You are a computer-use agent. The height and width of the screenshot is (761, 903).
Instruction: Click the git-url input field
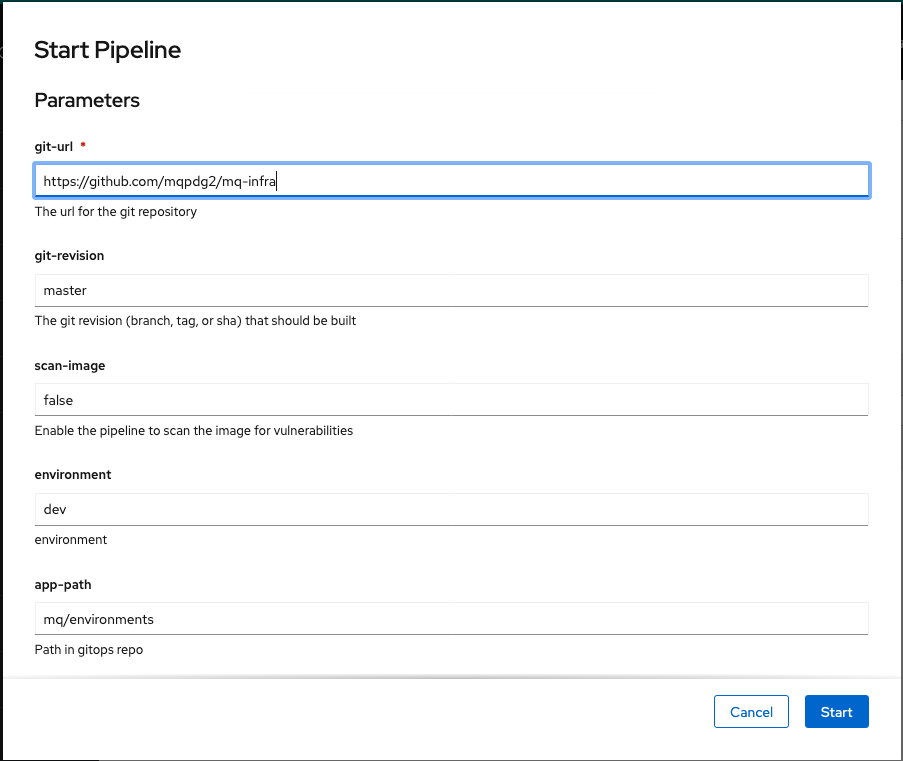[x=452, y=181]
